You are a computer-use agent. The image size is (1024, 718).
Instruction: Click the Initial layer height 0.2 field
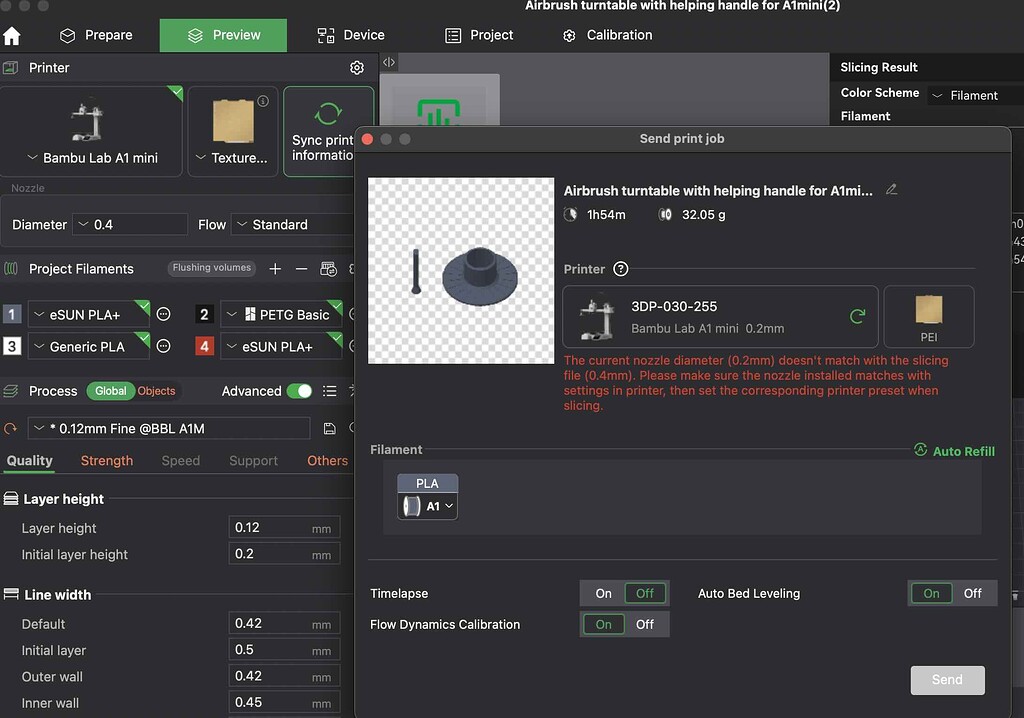coord(284,554)
